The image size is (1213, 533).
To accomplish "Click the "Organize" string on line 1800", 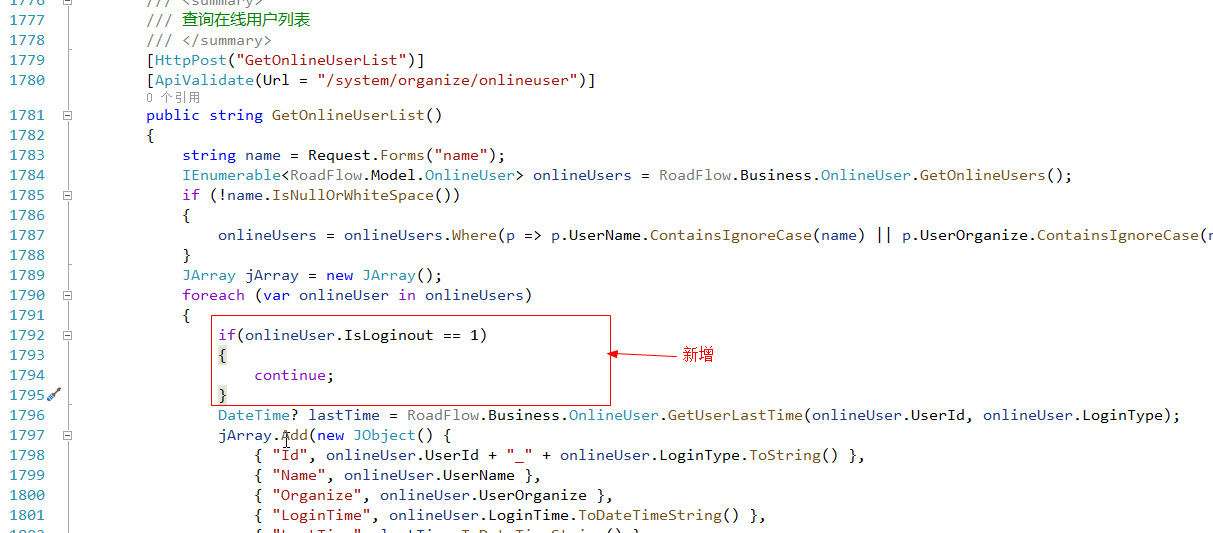I will pos(317,495).
